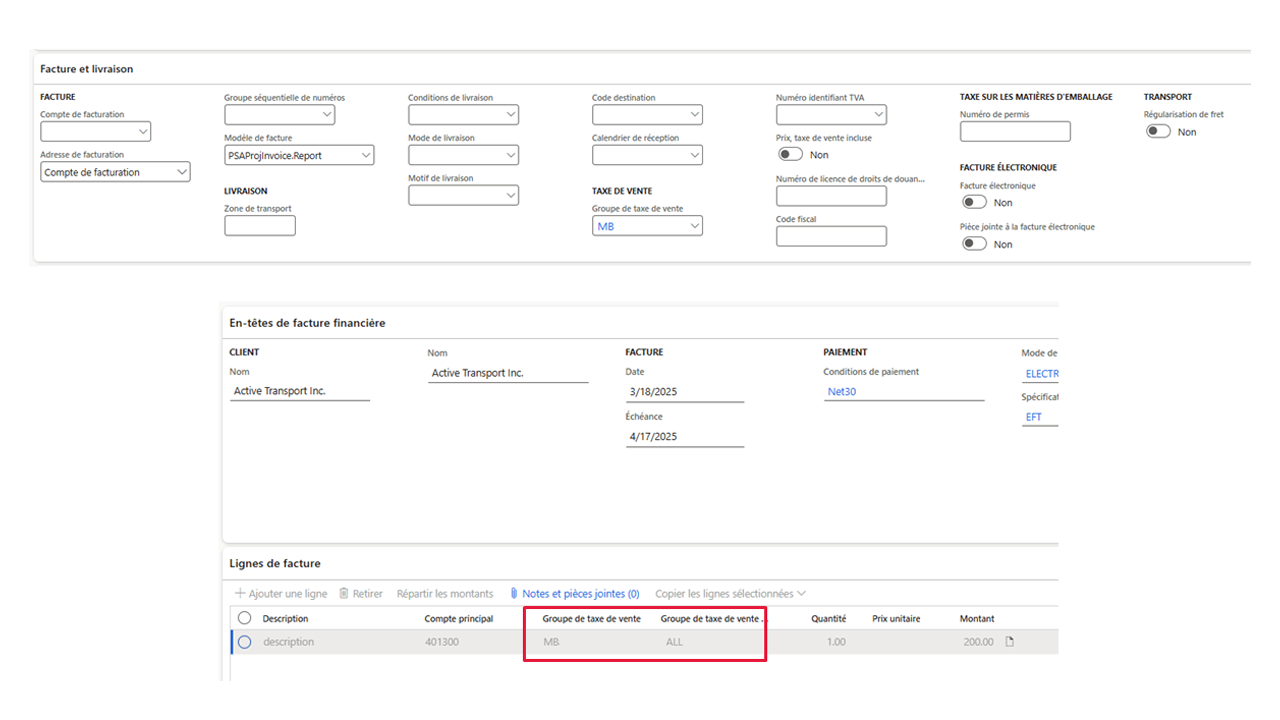Image resolution: width=1280 pixels, height=720 pixels.
Task: Click the ELECTR payment mode link
Action: [x=1042, y=374]
